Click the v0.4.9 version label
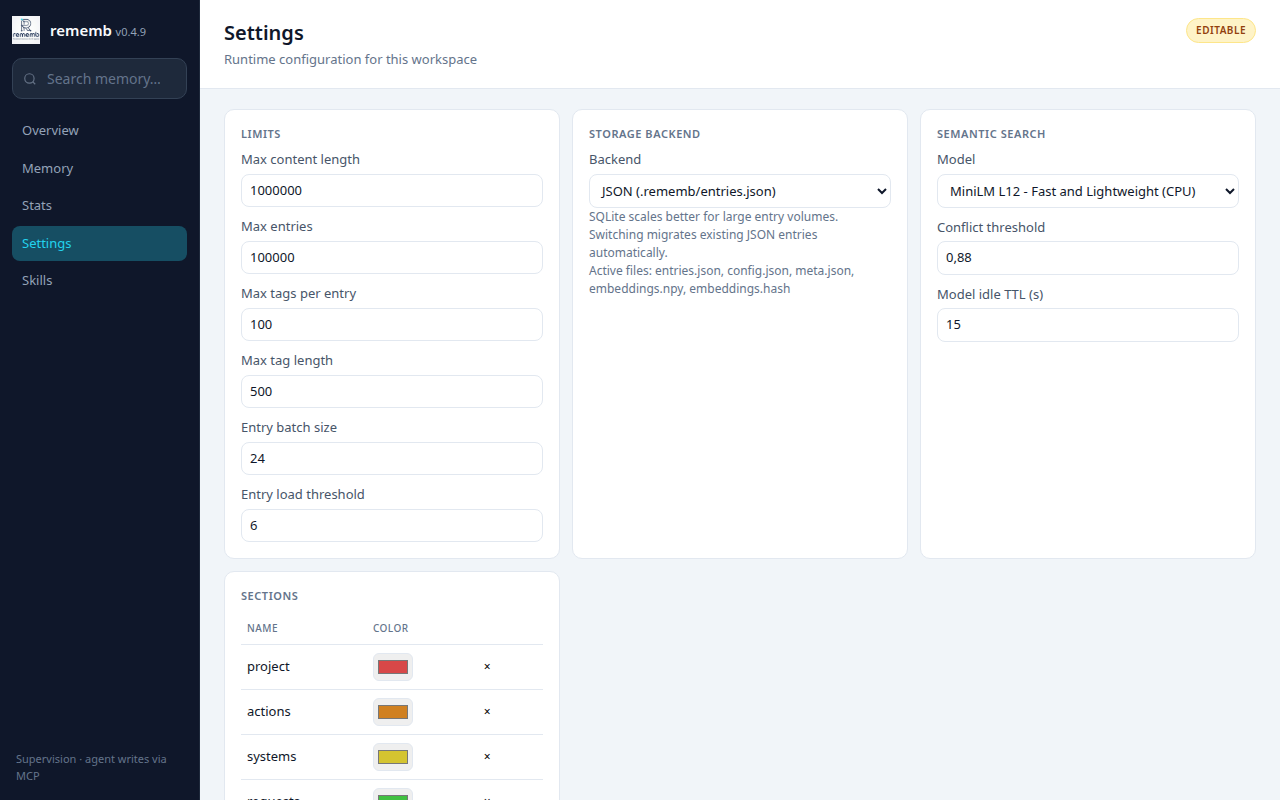This screenshot has width=1280, height=800. (131, 32)
